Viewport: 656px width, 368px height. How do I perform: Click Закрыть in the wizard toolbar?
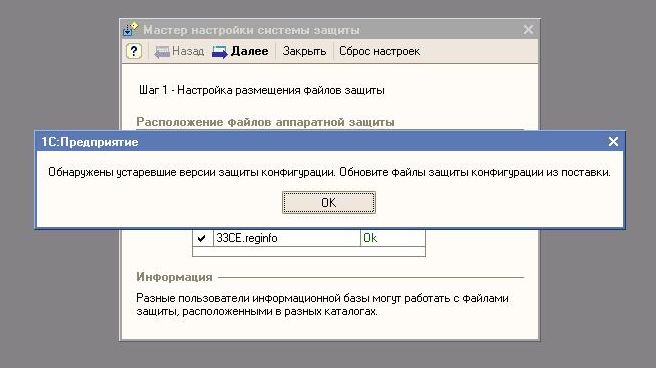tap(304, 51)
